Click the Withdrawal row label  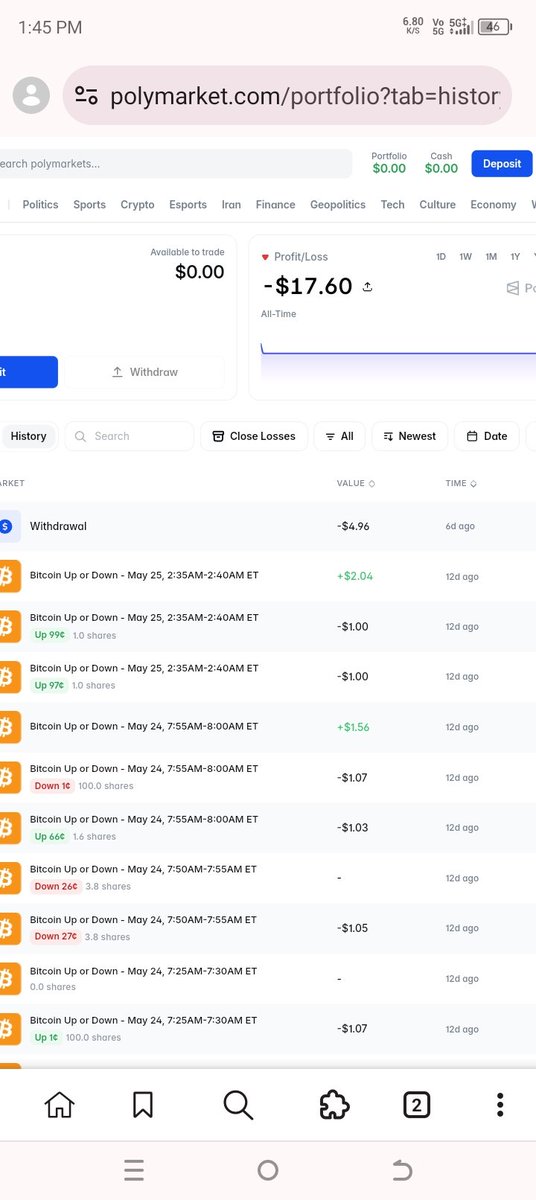pos(58,526)
